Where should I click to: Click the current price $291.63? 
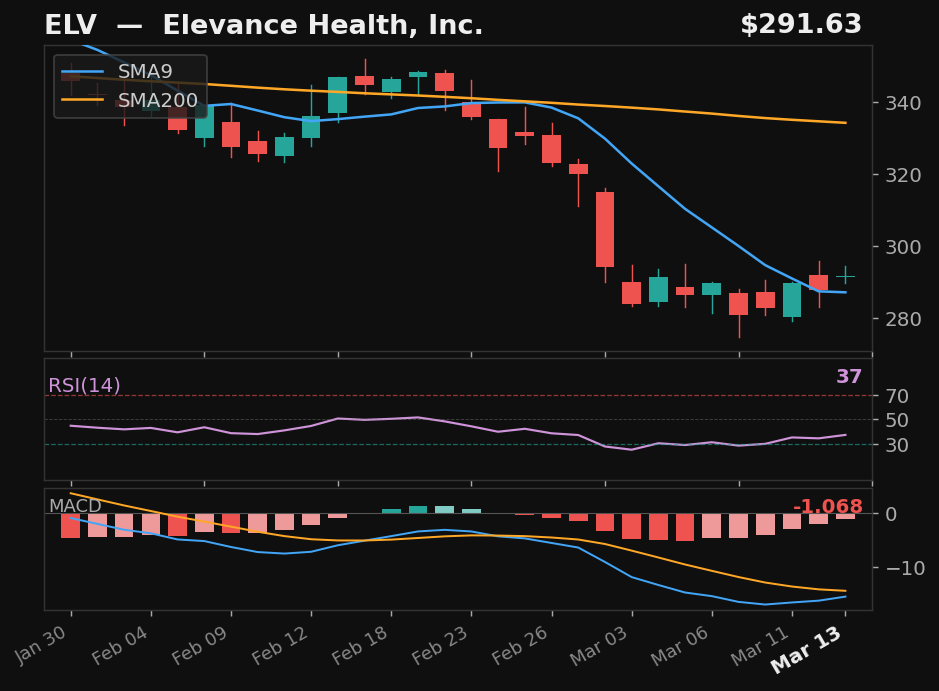click(802, 24)
